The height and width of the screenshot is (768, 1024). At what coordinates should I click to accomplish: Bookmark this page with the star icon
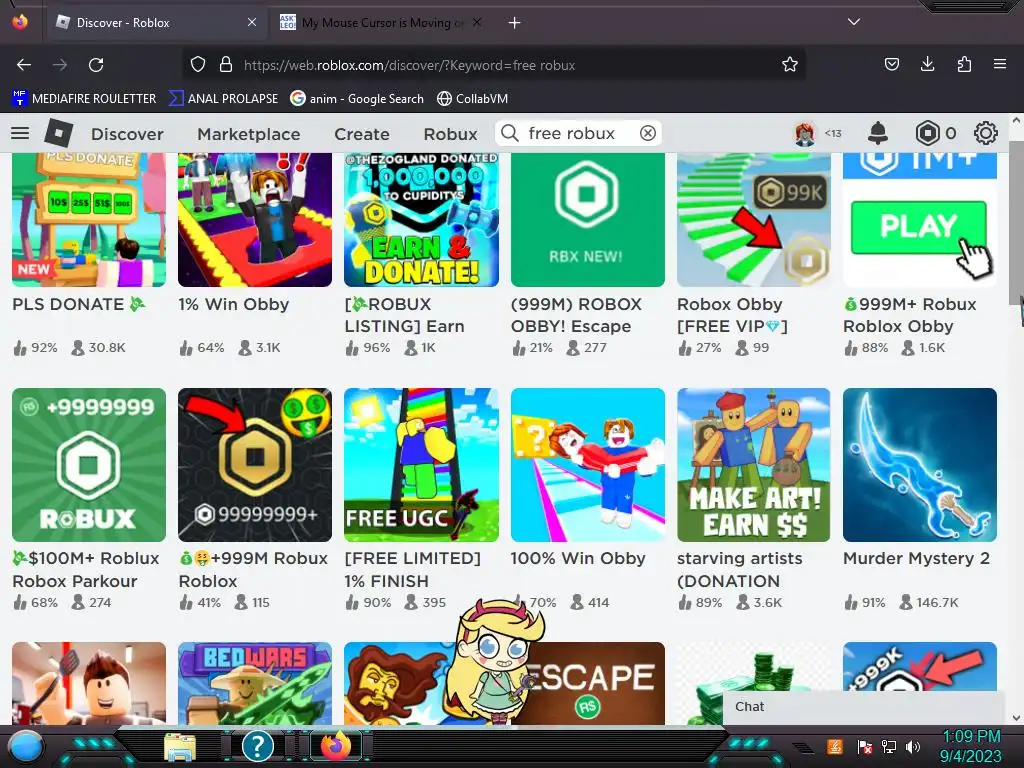pos(790,65)
